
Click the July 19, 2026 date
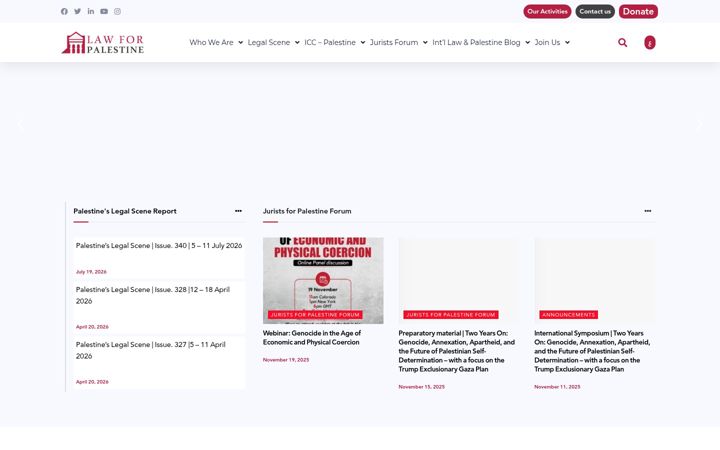[91, 272]
